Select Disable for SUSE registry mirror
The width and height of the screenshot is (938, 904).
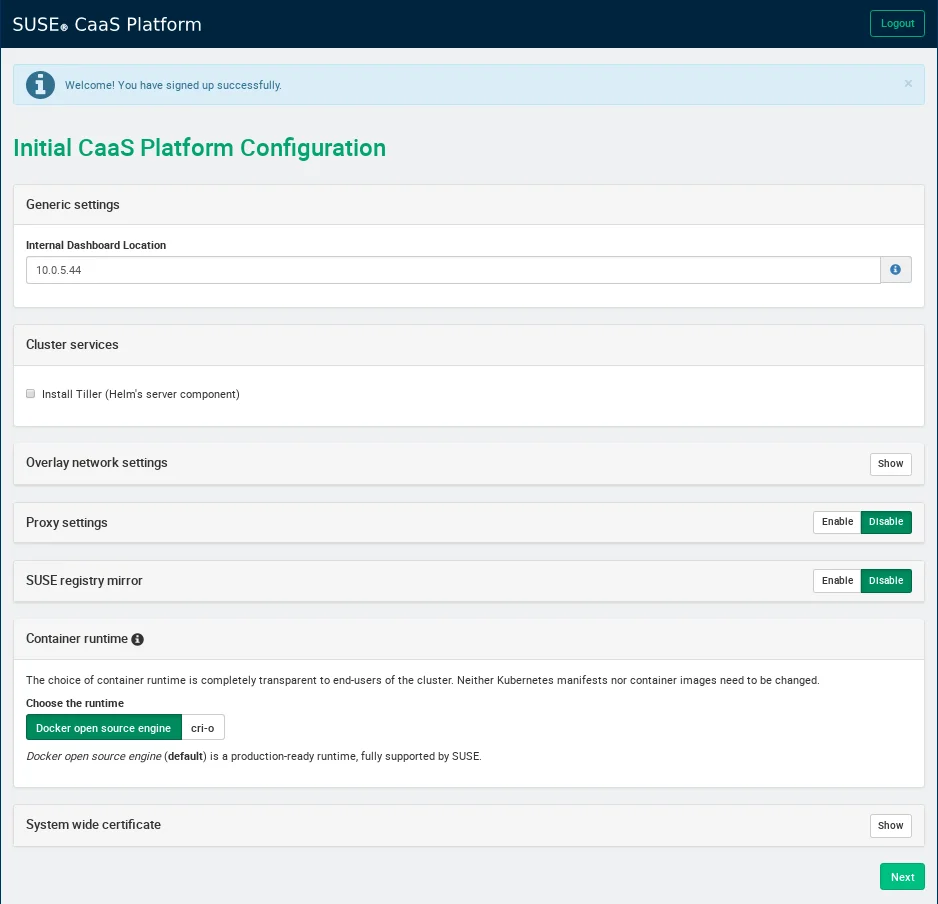[885, 581]
